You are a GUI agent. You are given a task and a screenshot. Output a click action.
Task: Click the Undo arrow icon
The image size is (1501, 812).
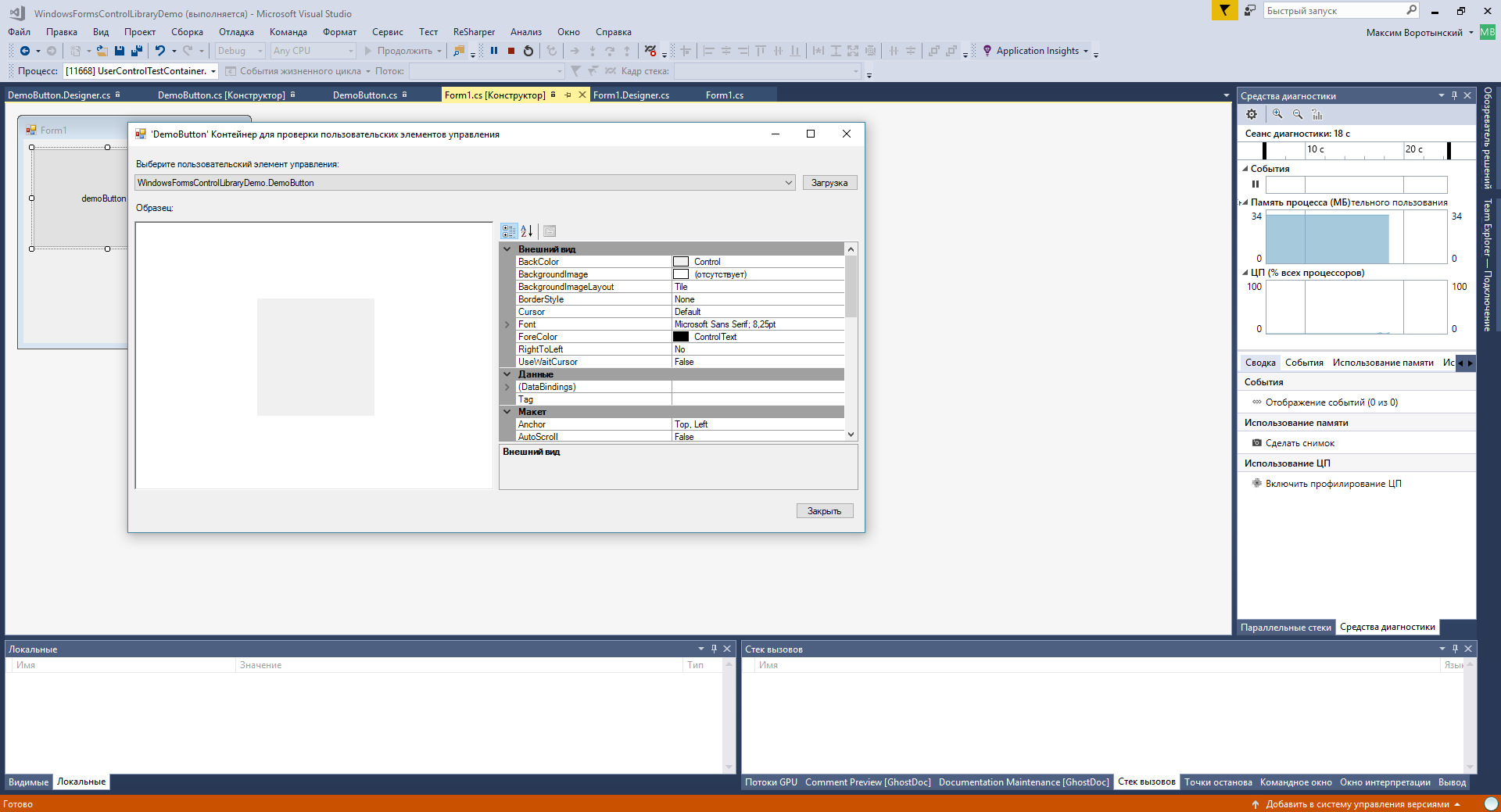point(159,51)
